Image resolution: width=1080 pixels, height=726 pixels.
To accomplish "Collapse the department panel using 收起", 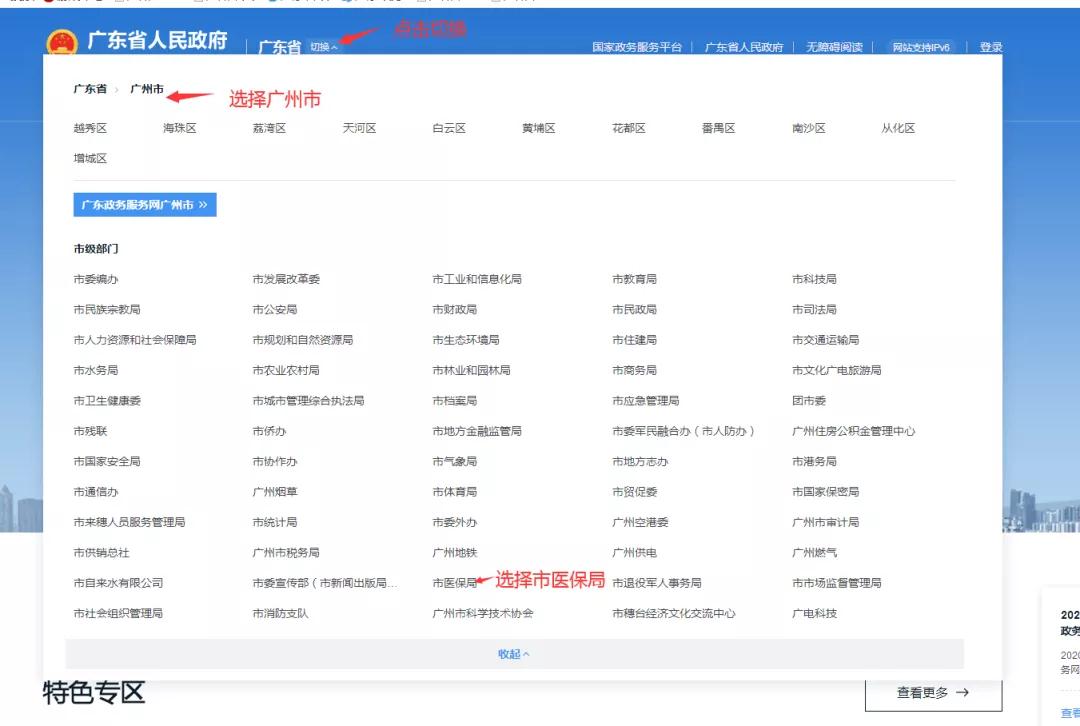I will (513, 654).
